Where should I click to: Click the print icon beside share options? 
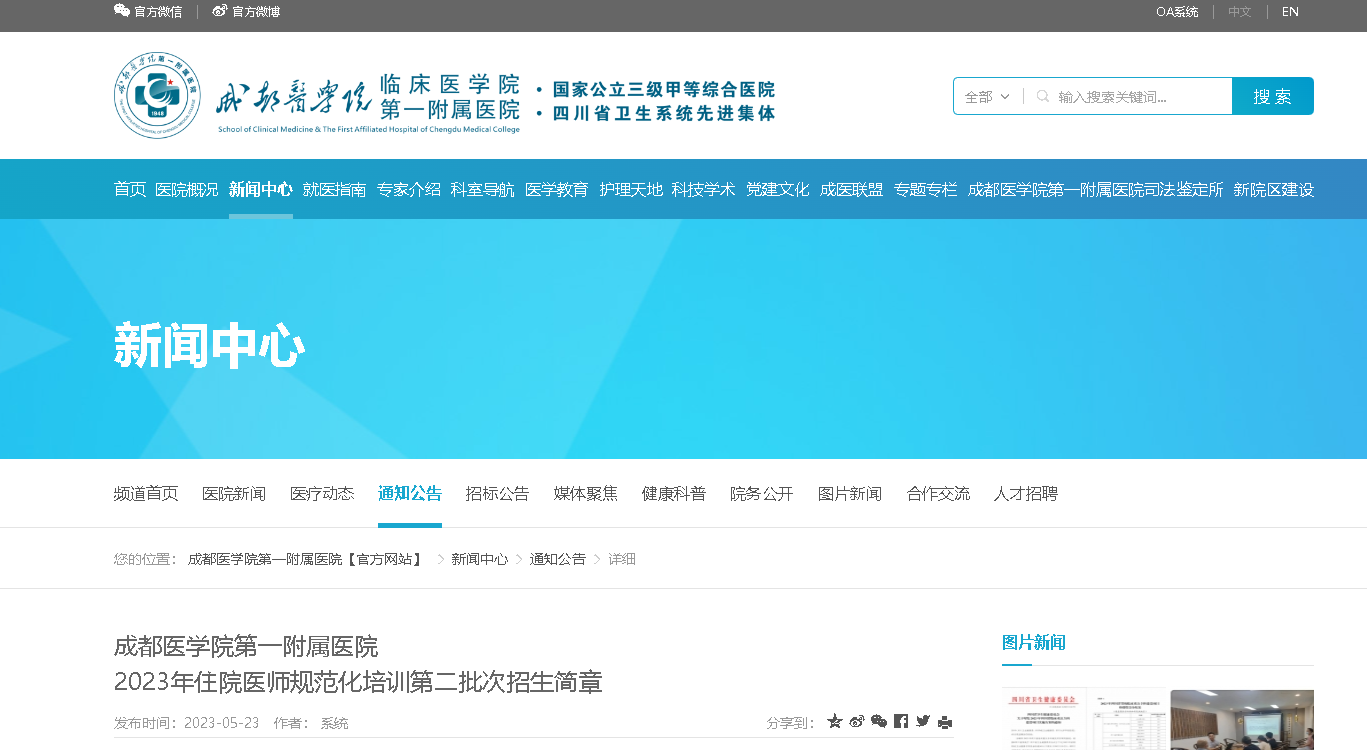click(945, 722)
